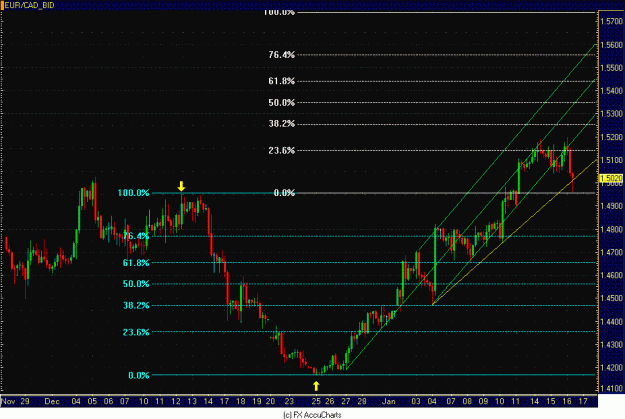
Task: Click the white 0.0% Fibonacci label
Action: 284,193
